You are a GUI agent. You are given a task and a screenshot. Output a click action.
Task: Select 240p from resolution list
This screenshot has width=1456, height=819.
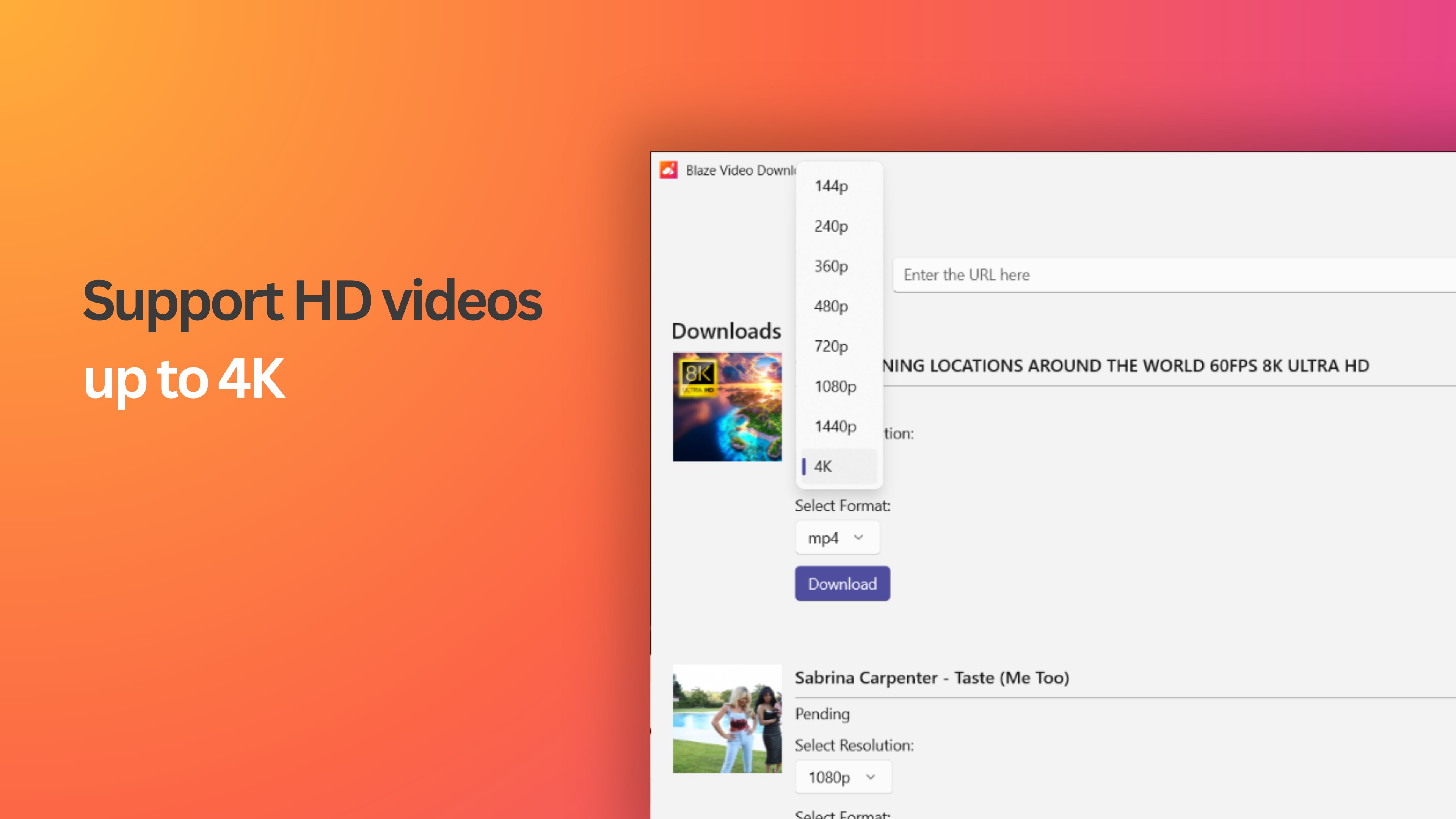[x=831, y=226]
